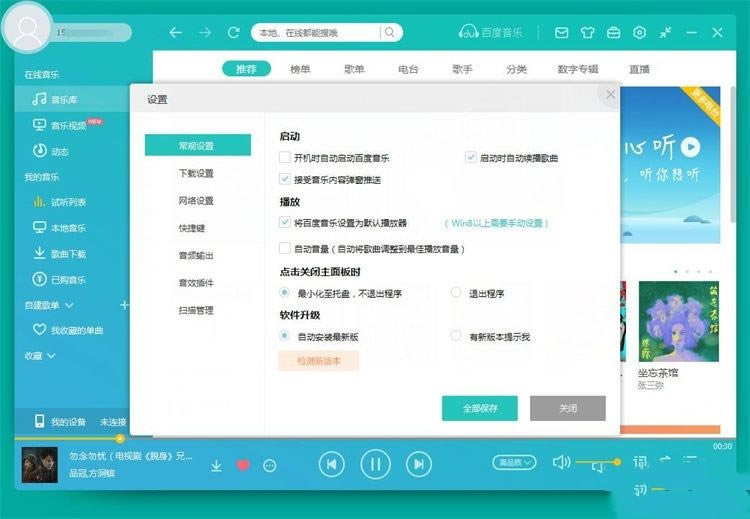Uncheck 启动时自动续播歌曲 checkbox
This screenshot has height=519, width=750.
471,158
